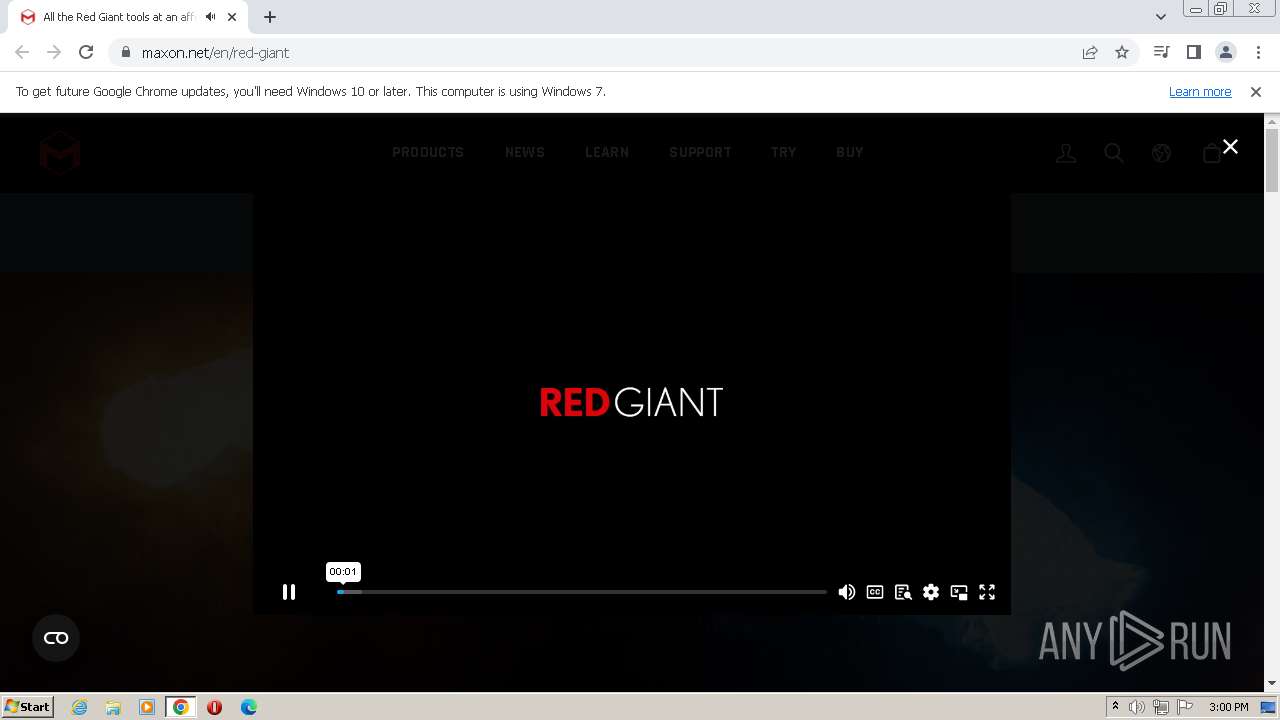Open TRY menu item
Screen dimensions: 1280x720
(784, 152)
